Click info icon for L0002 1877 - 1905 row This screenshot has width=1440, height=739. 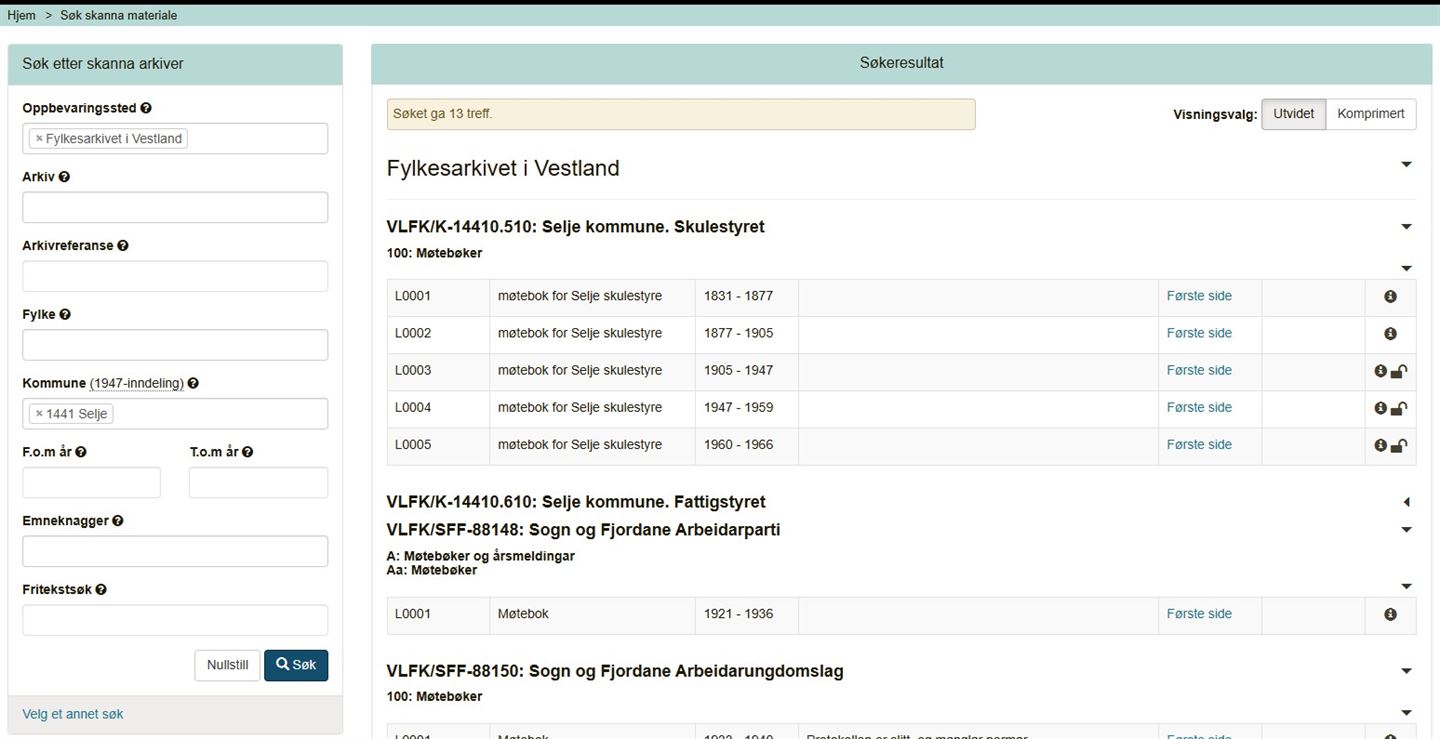click(1390, 334)
